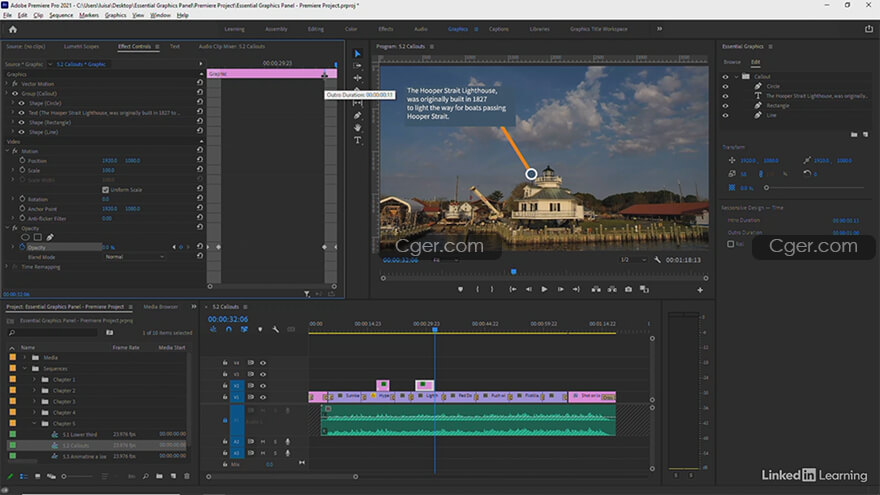Collapse the Motion effect
This screenshot has width=880, height=495.
pos(7,151)
